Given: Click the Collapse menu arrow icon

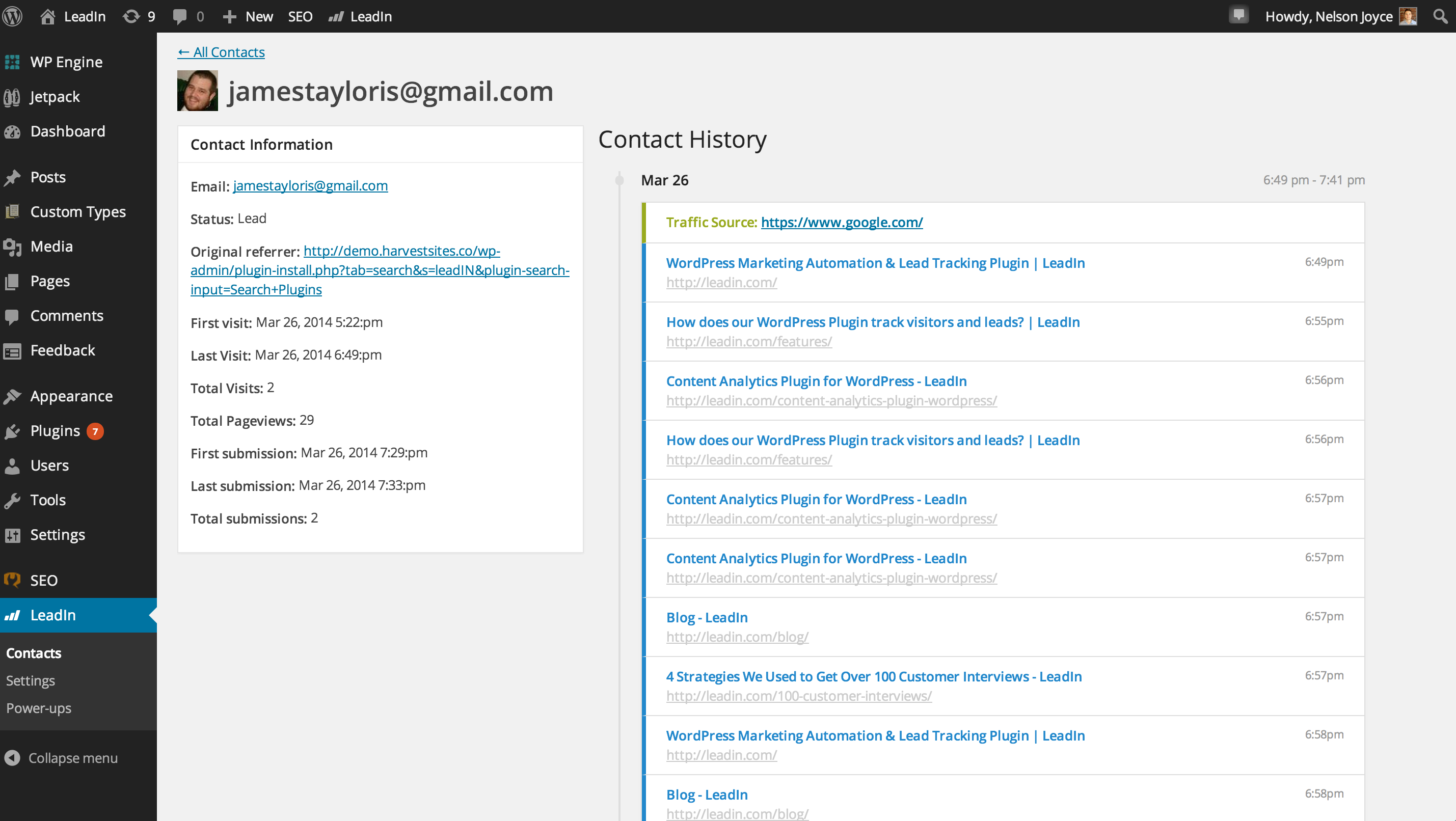Looking at the screenshot, I should pos(12,758).
